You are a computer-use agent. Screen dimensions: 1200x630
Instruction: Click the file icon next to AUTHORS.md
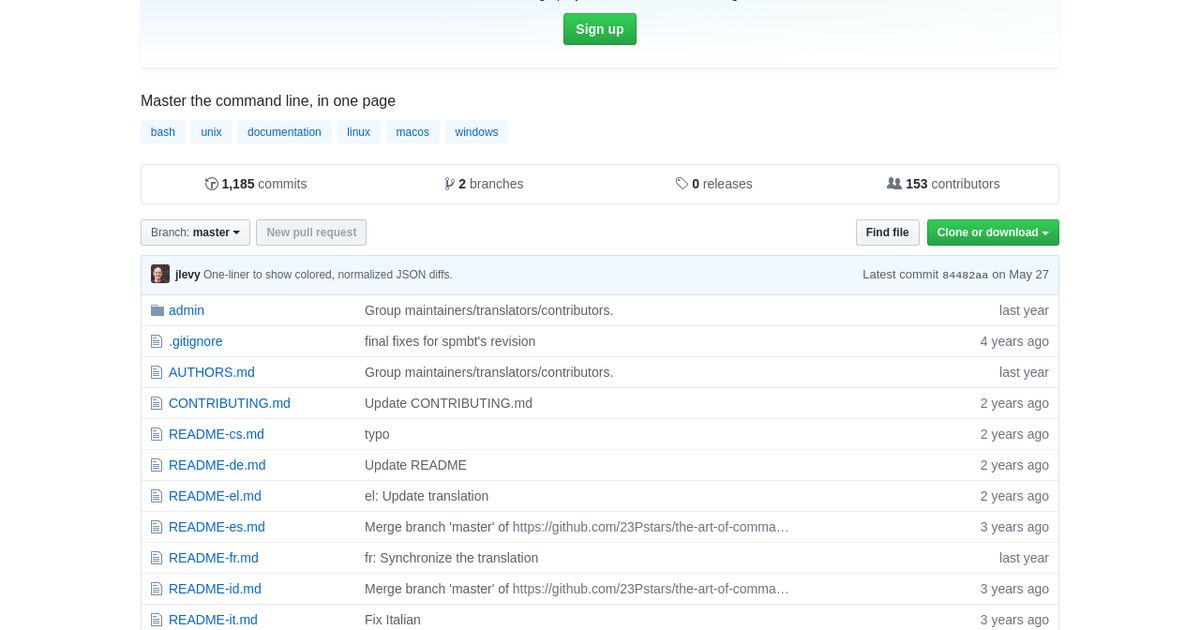157,371
